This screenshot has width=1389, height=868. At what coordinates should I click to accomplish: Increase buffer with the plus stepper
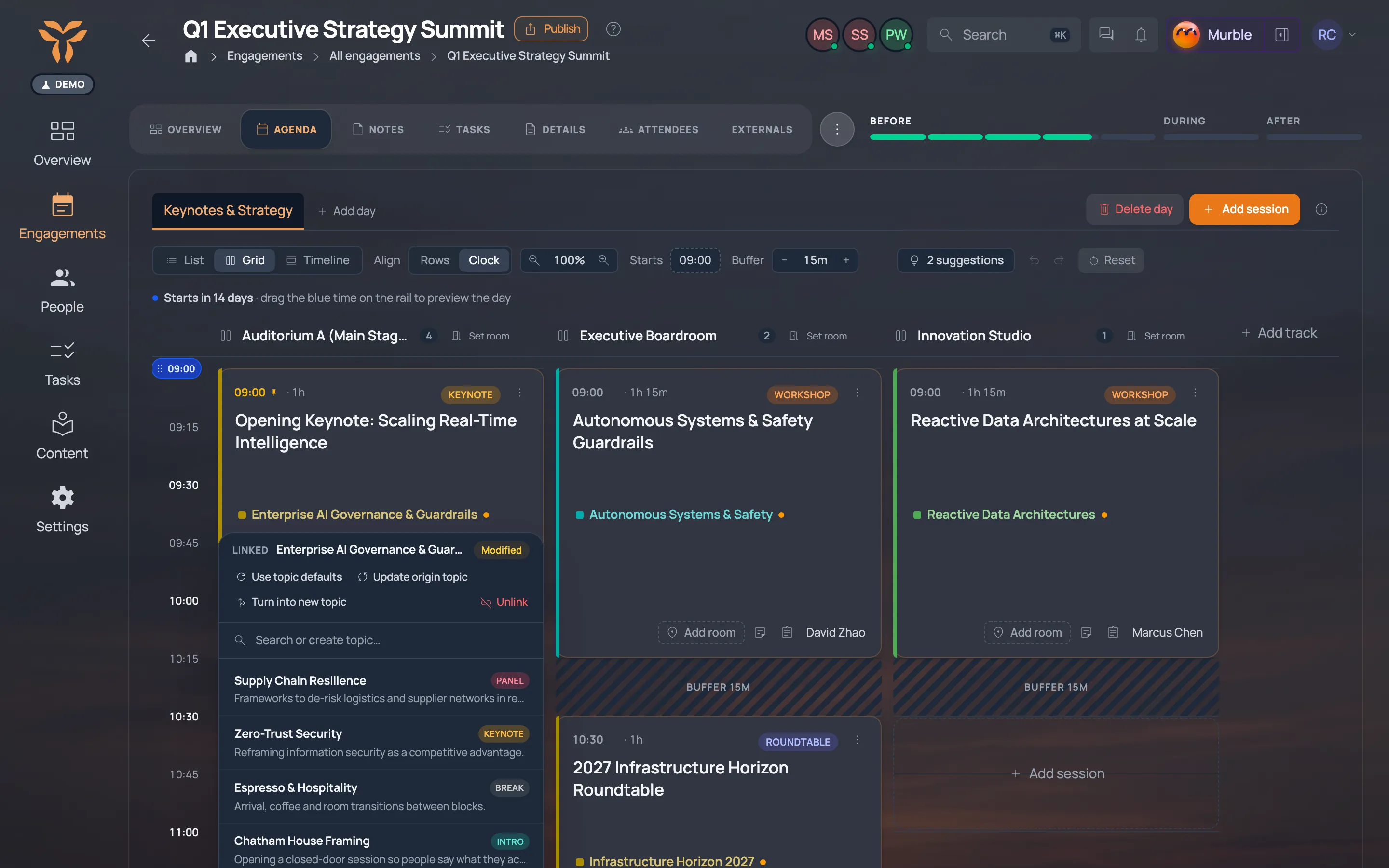click(845, 260)
